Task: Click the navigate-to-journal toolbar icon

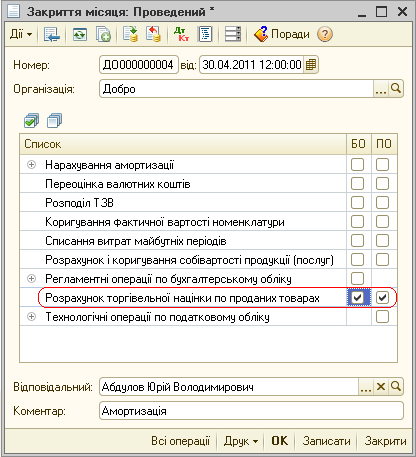Action: (52, 34)
